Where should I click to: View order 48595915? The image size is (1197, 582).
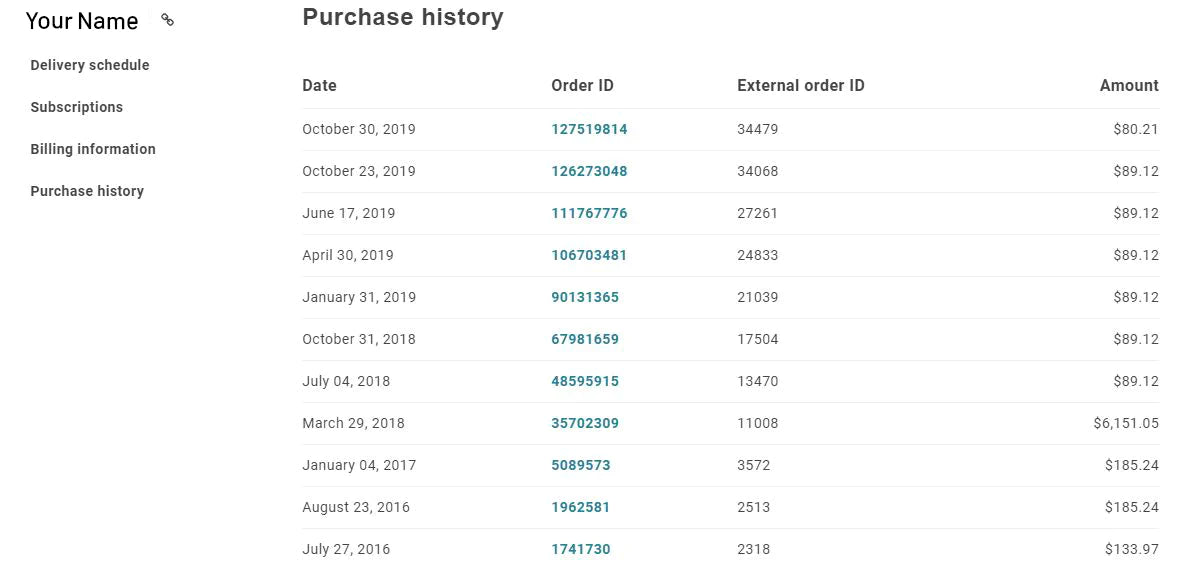[585, 381]
